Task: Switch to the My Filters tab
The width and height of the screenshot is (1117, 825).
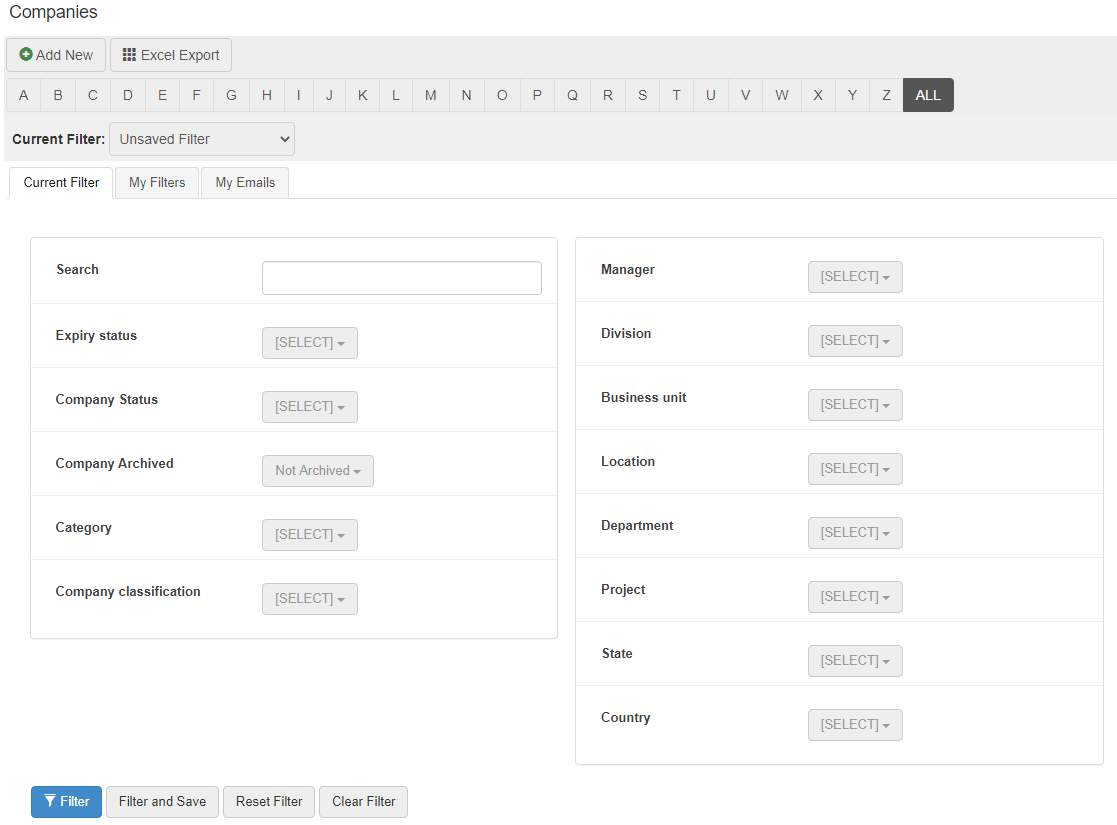Action: click(x=157, y=182)
